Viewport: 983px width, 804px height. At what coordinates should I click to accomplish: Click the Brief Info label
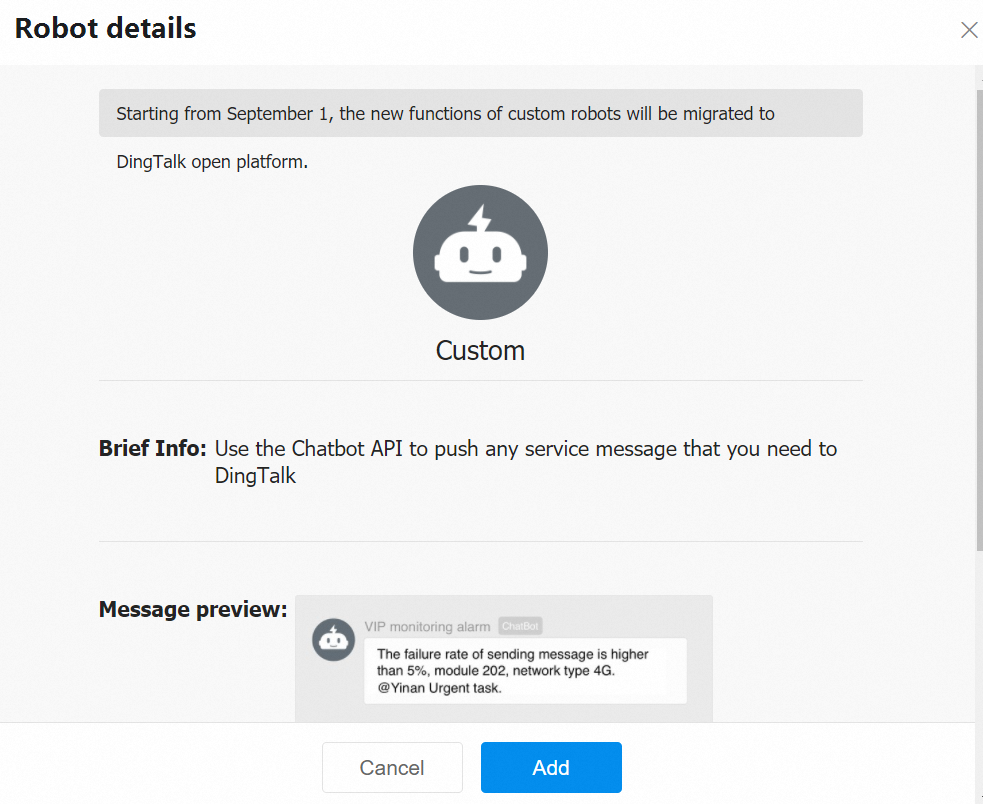coord(152,448)
